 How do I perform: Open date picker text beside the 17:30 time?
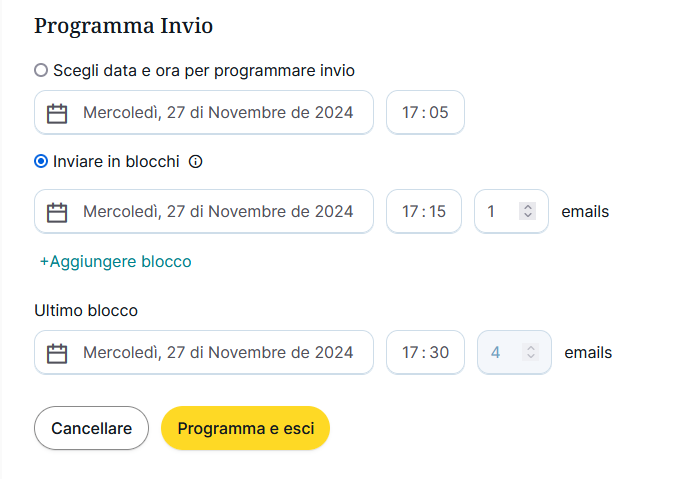218,353
